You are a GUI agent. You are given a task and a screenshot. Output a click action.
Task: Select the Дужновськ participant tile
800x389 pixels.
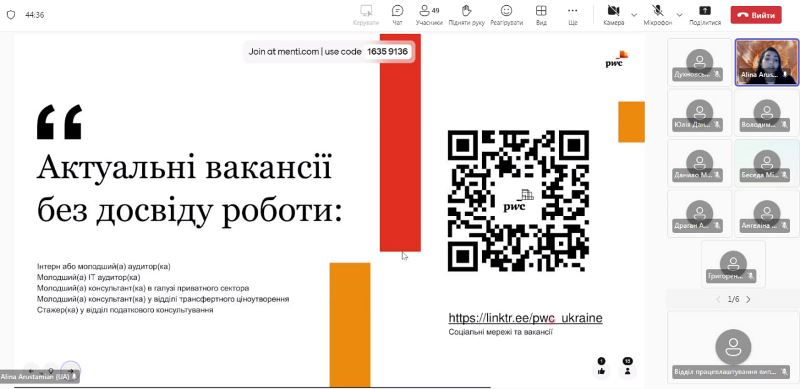pyautogui.click(x=699, y=62)
